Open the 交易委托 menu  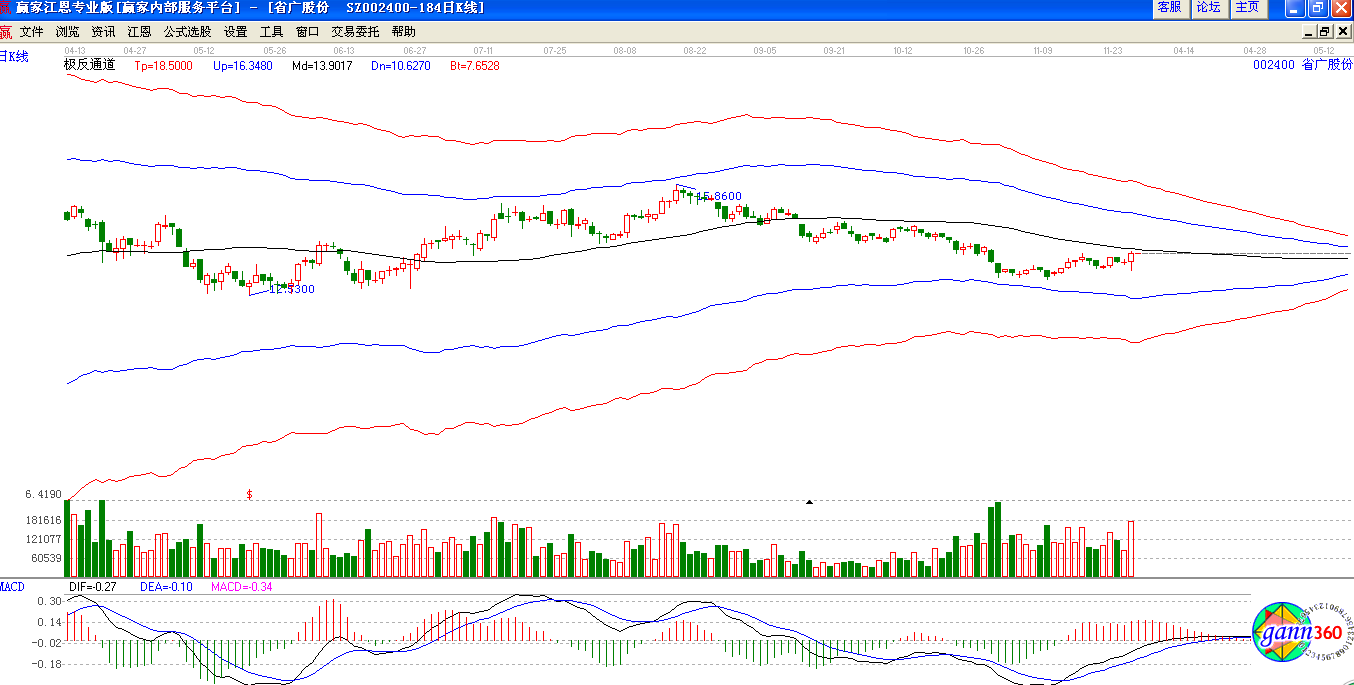(356, 32)
